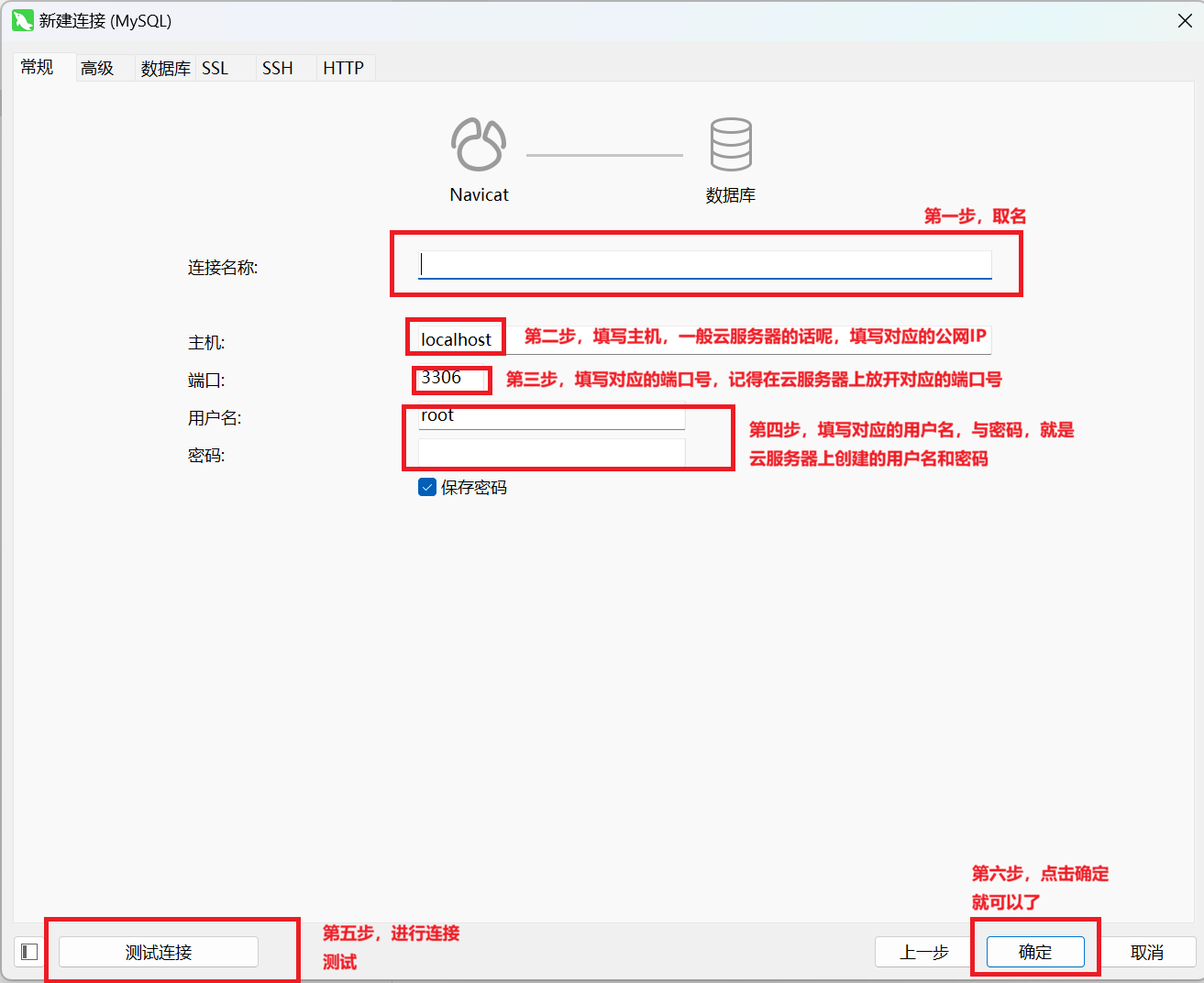
Task: Click the 测试连接 button
Action: pos(159,952)
